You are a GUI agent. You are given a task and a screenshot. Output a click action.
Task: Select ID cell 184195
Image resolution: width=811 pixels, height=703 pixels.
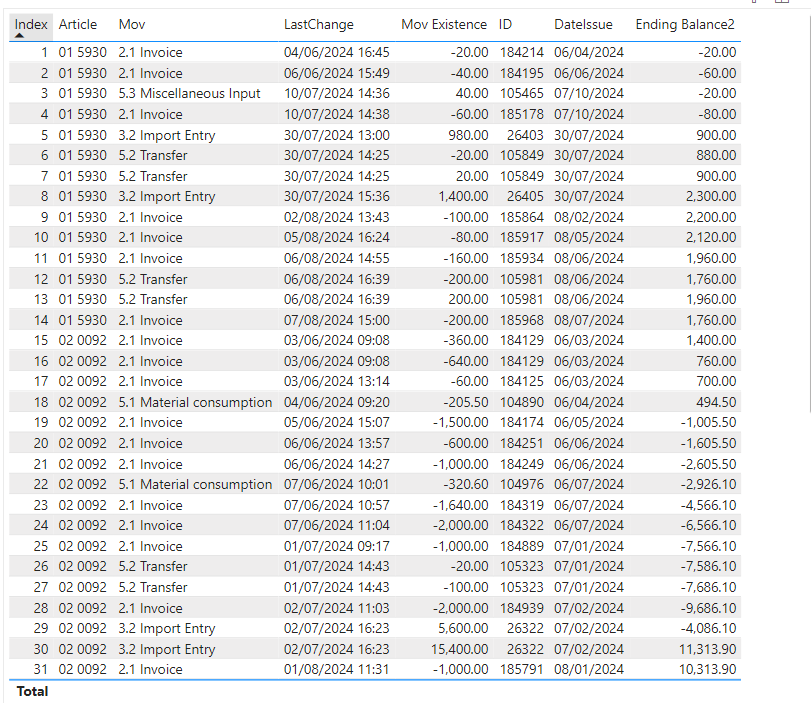coord(521,73)
